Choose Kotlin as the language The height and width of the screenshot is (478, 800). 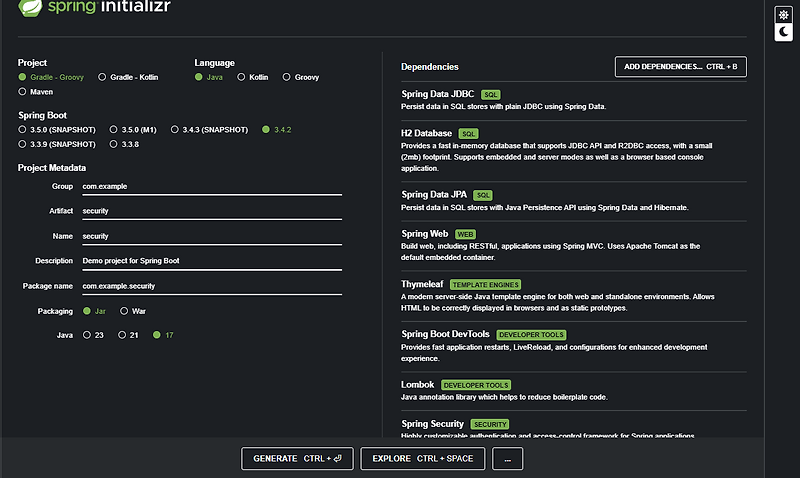click(253, 77)
